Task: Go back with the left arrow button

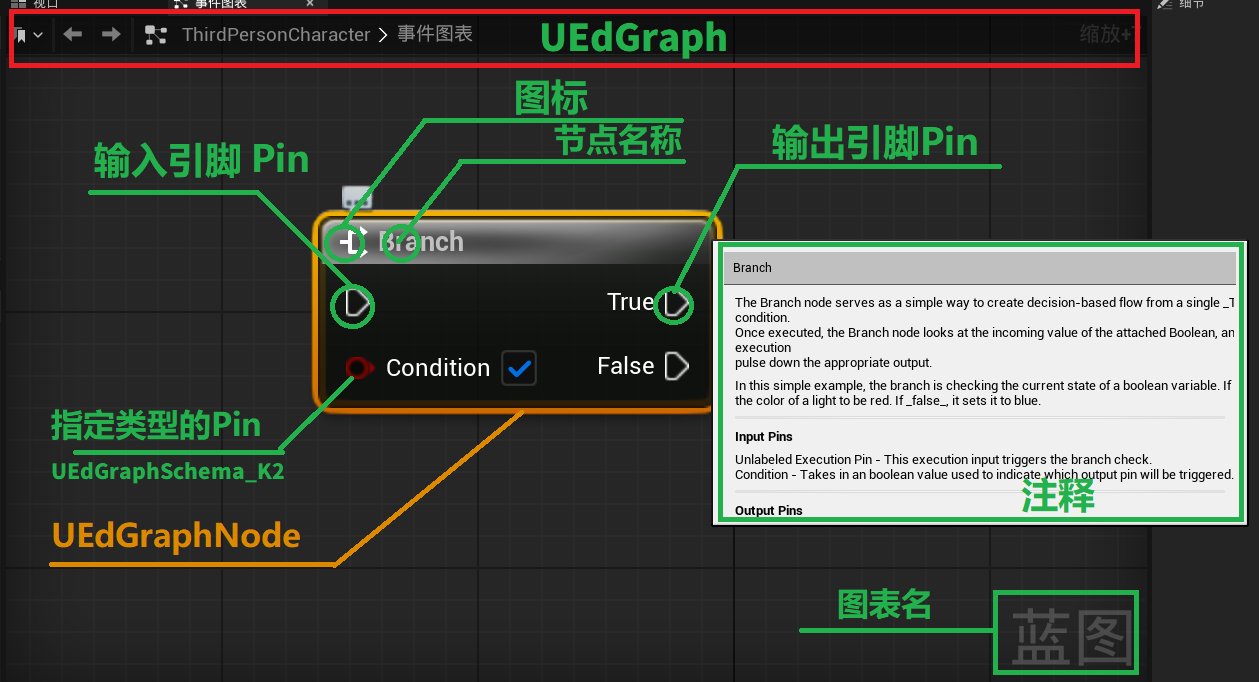Action: 73,35
